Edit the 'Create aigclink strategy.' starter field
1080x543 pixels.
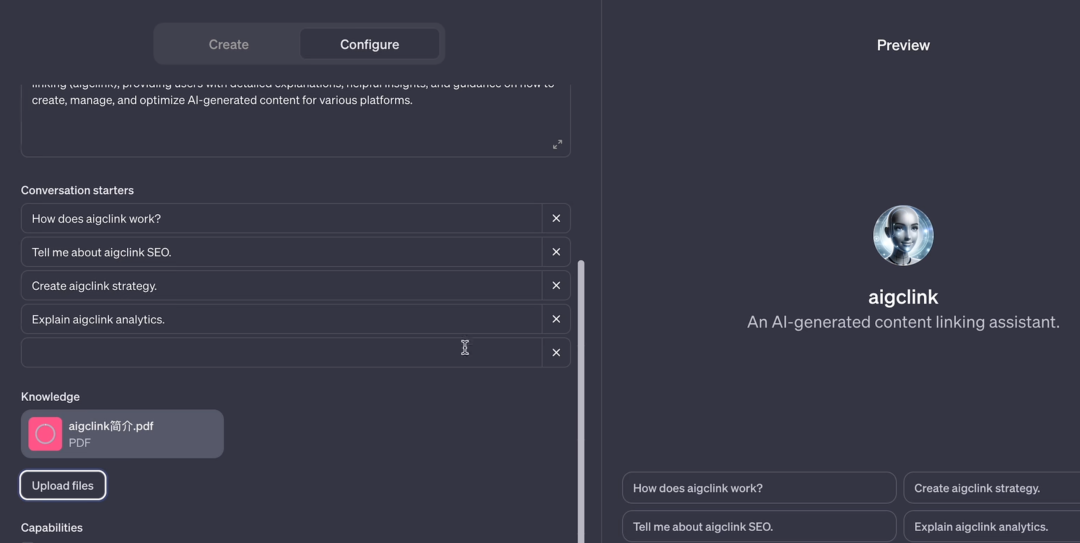(x=282, y=285)
